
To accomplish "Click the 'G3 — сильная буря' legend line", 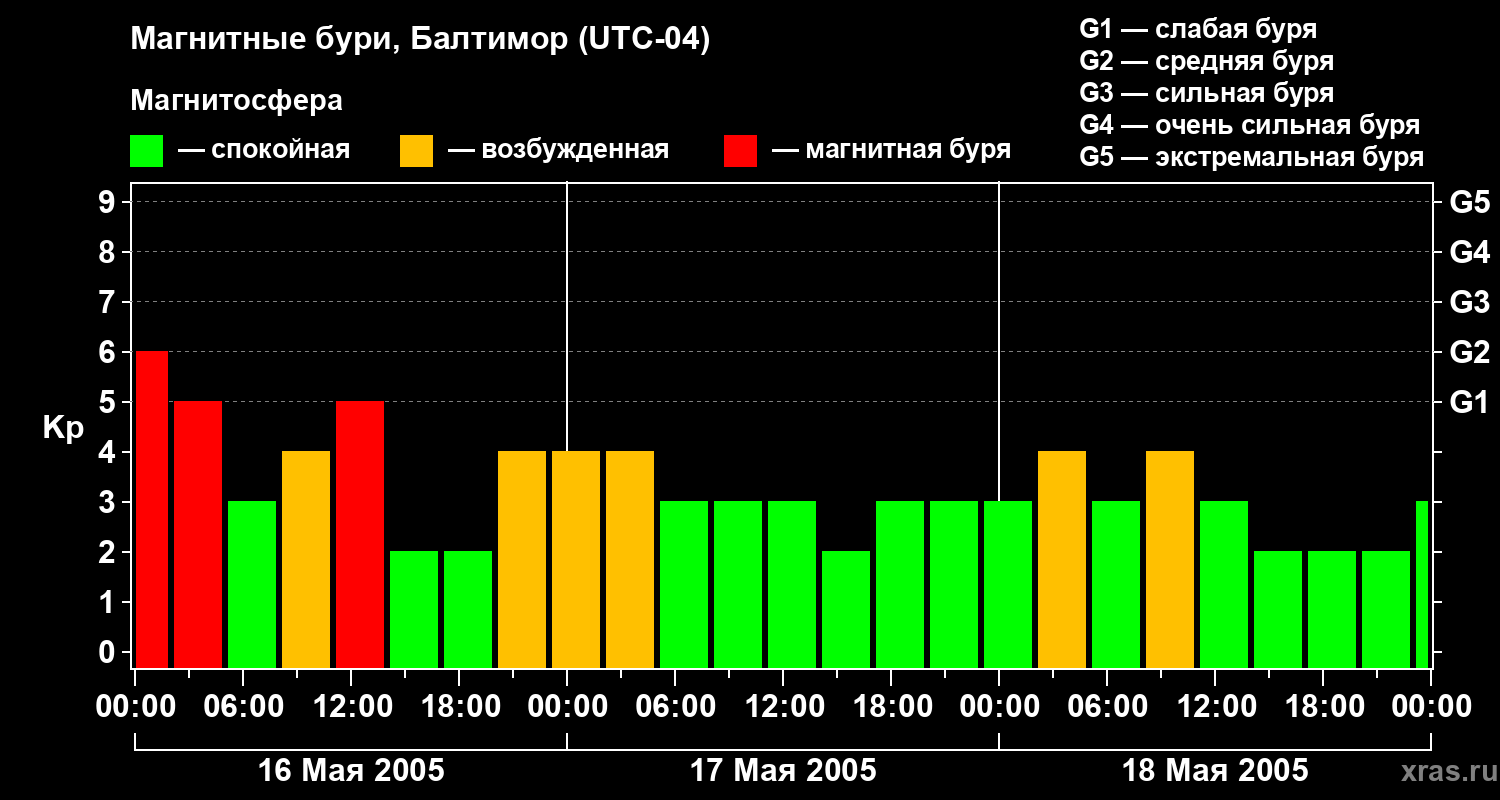I will [1207, 93].
